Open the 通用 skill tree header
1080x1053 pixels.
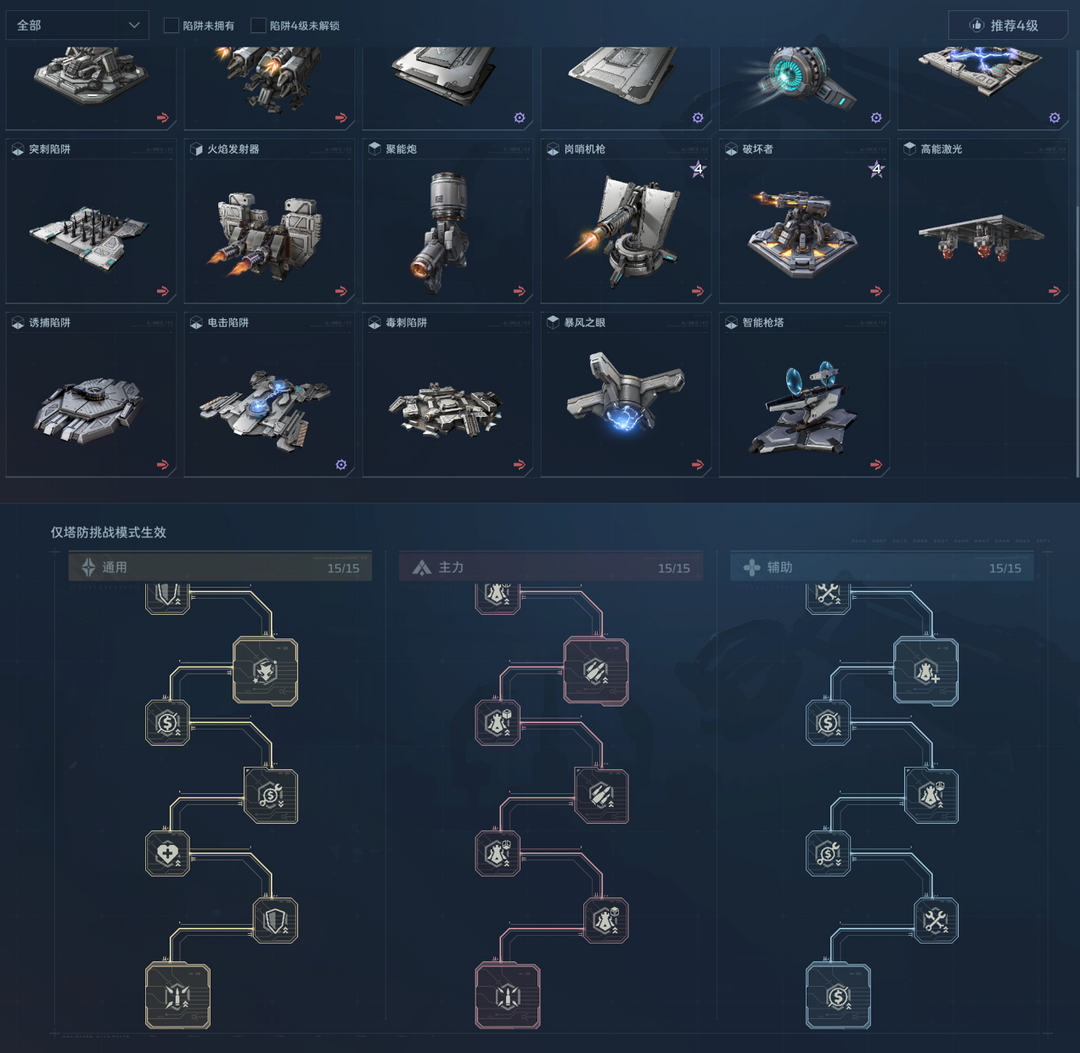(x=220, y=567)
